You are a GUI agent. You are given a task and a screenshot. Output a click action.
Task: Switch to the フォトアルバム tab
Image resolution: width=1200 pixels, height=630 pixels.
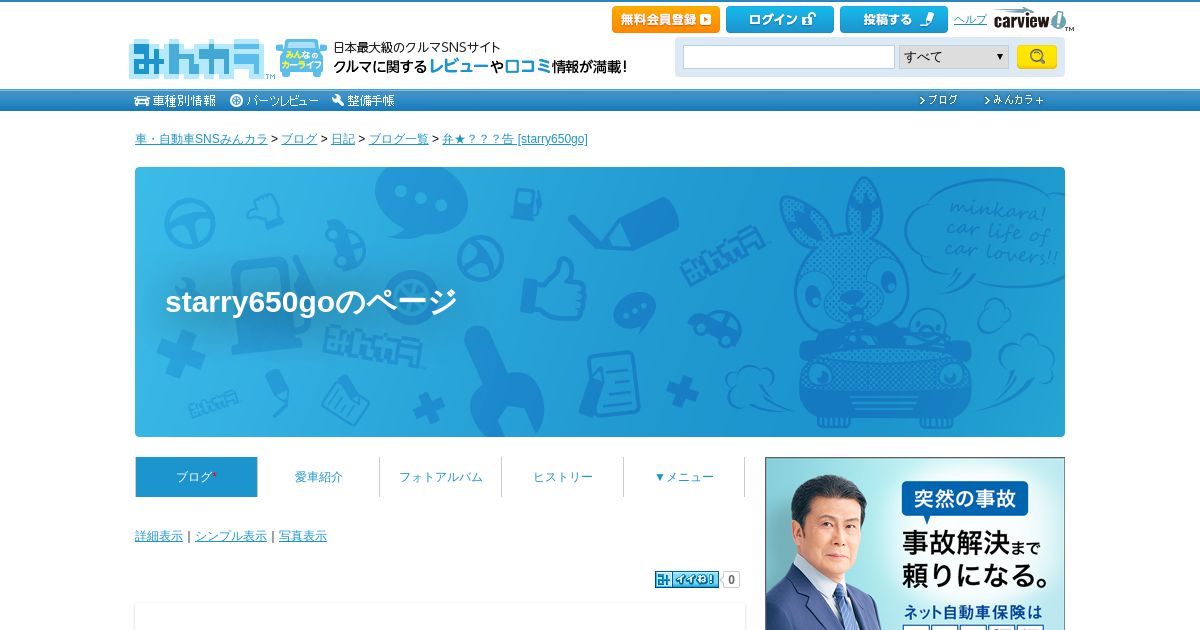point(440,477)
